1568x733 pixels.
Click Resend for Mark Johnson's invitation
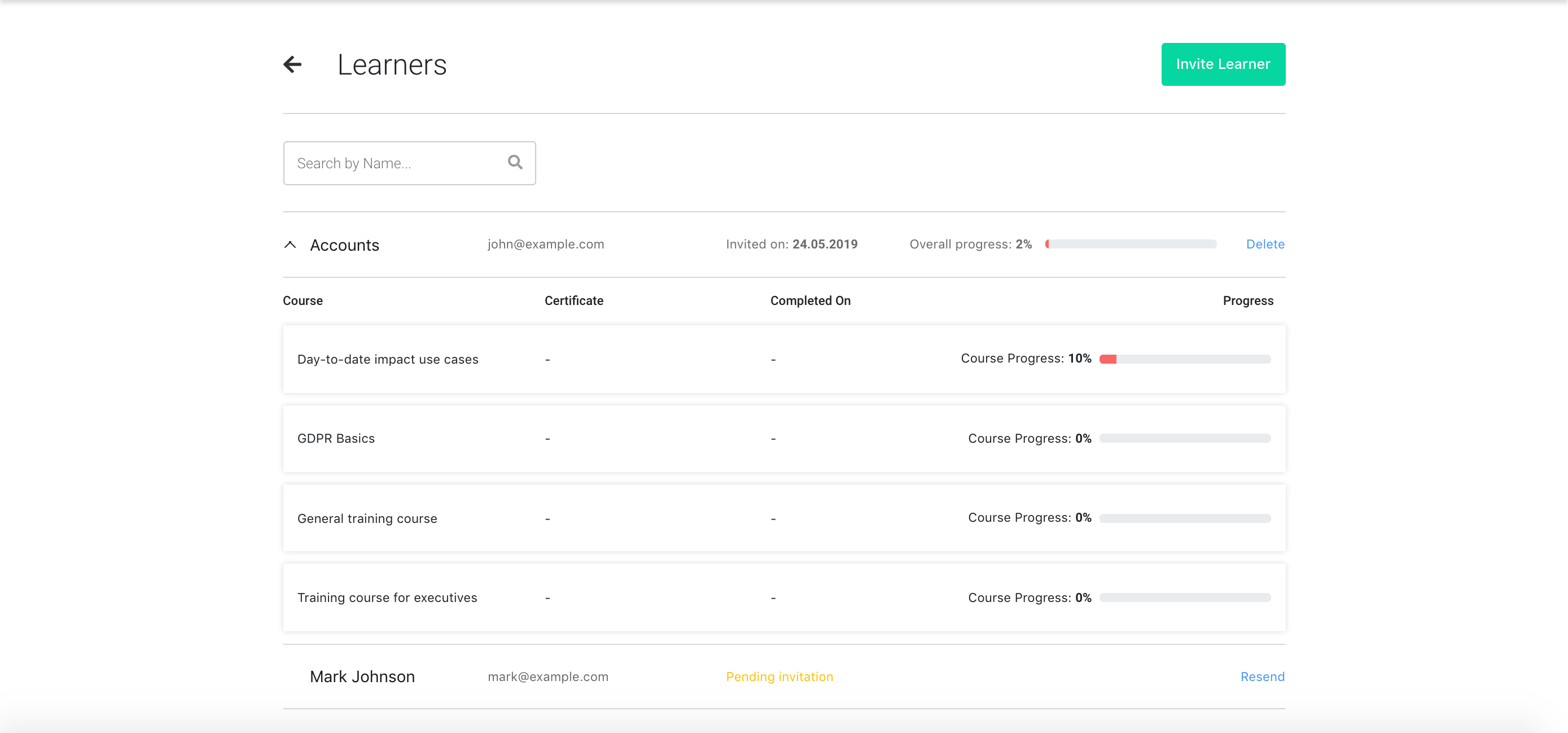point(1262,677)
